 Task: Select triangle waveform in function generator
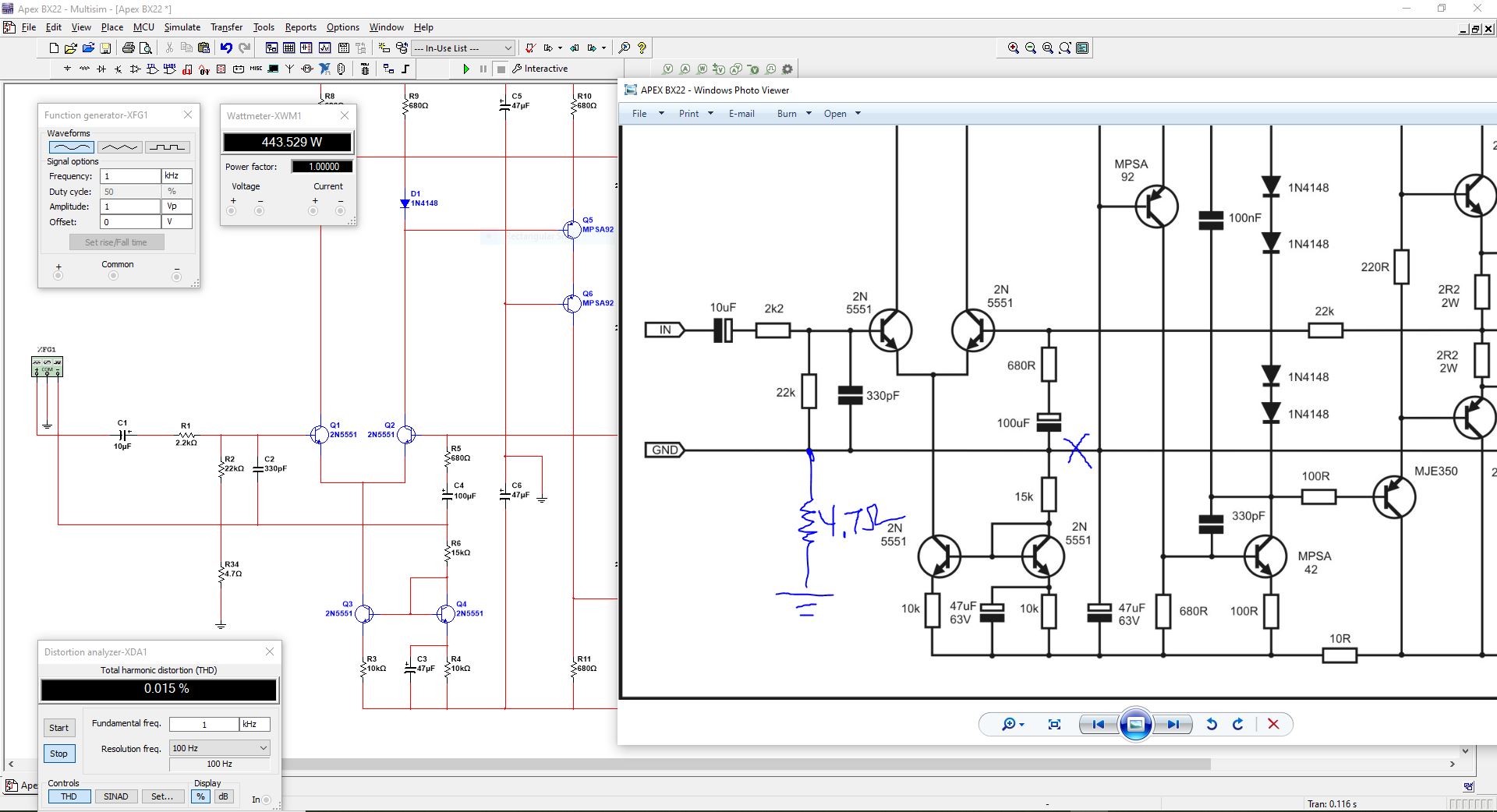coord(119,147)
